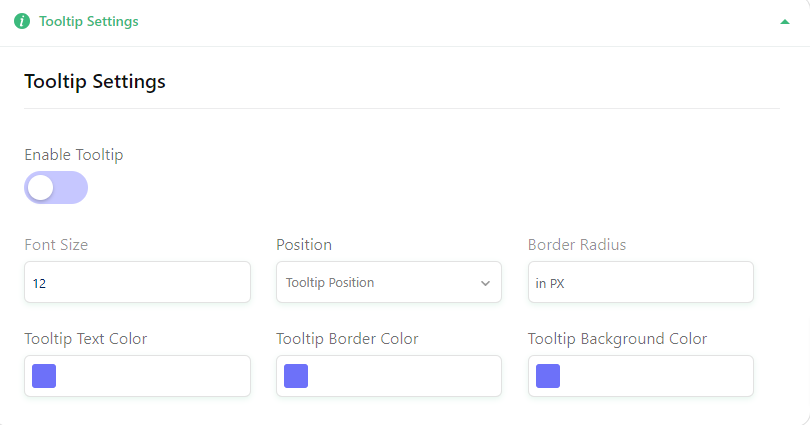The height and width of the screenshot is (425, 810).
Task: Click the Border Radius label
Action: click(x=577, y=244)
